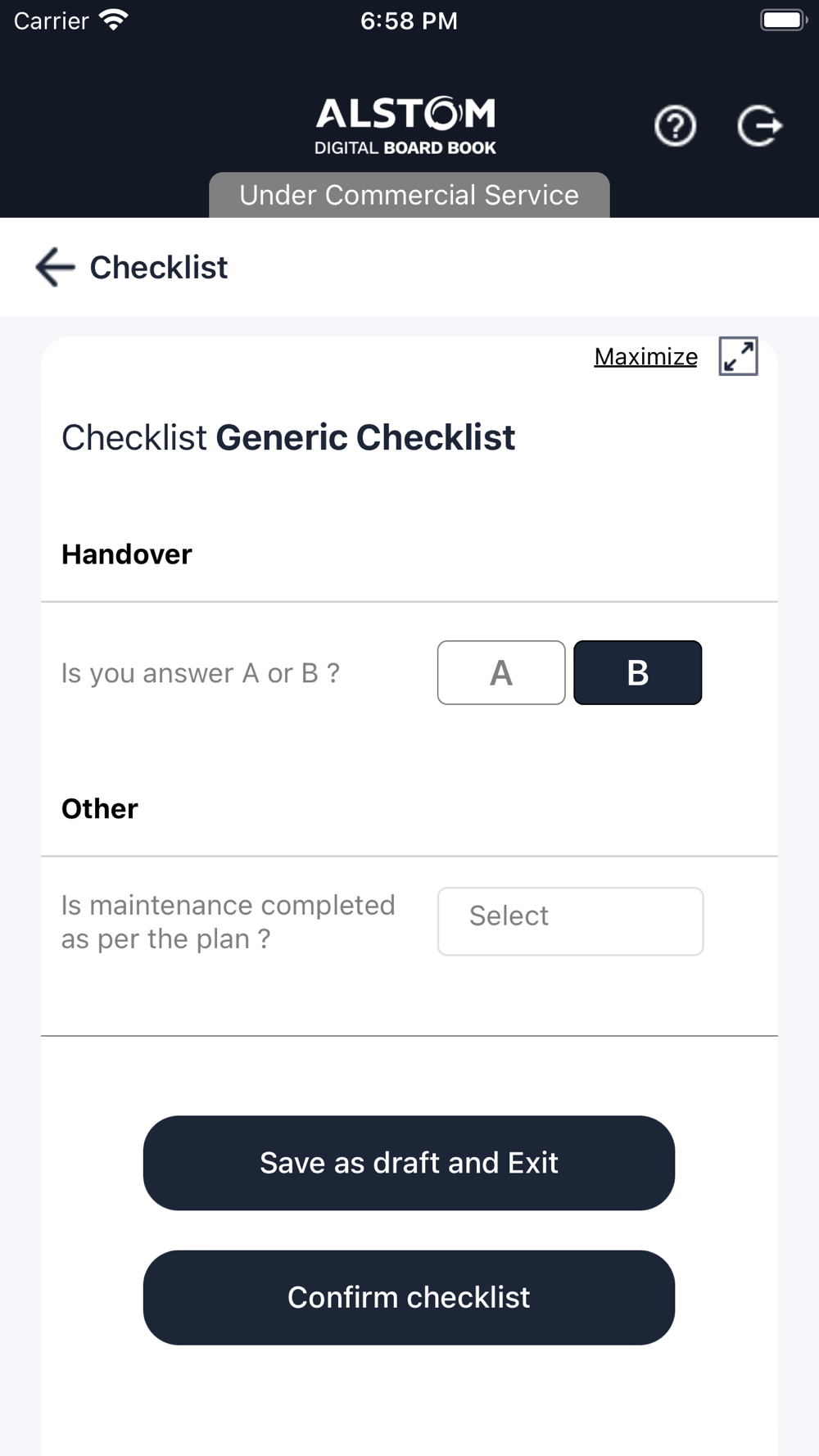Viewport: 819px width, 1456px height.
Task: Tap the Alstom Digital Board Book logo
Action: tap(406, 126)
